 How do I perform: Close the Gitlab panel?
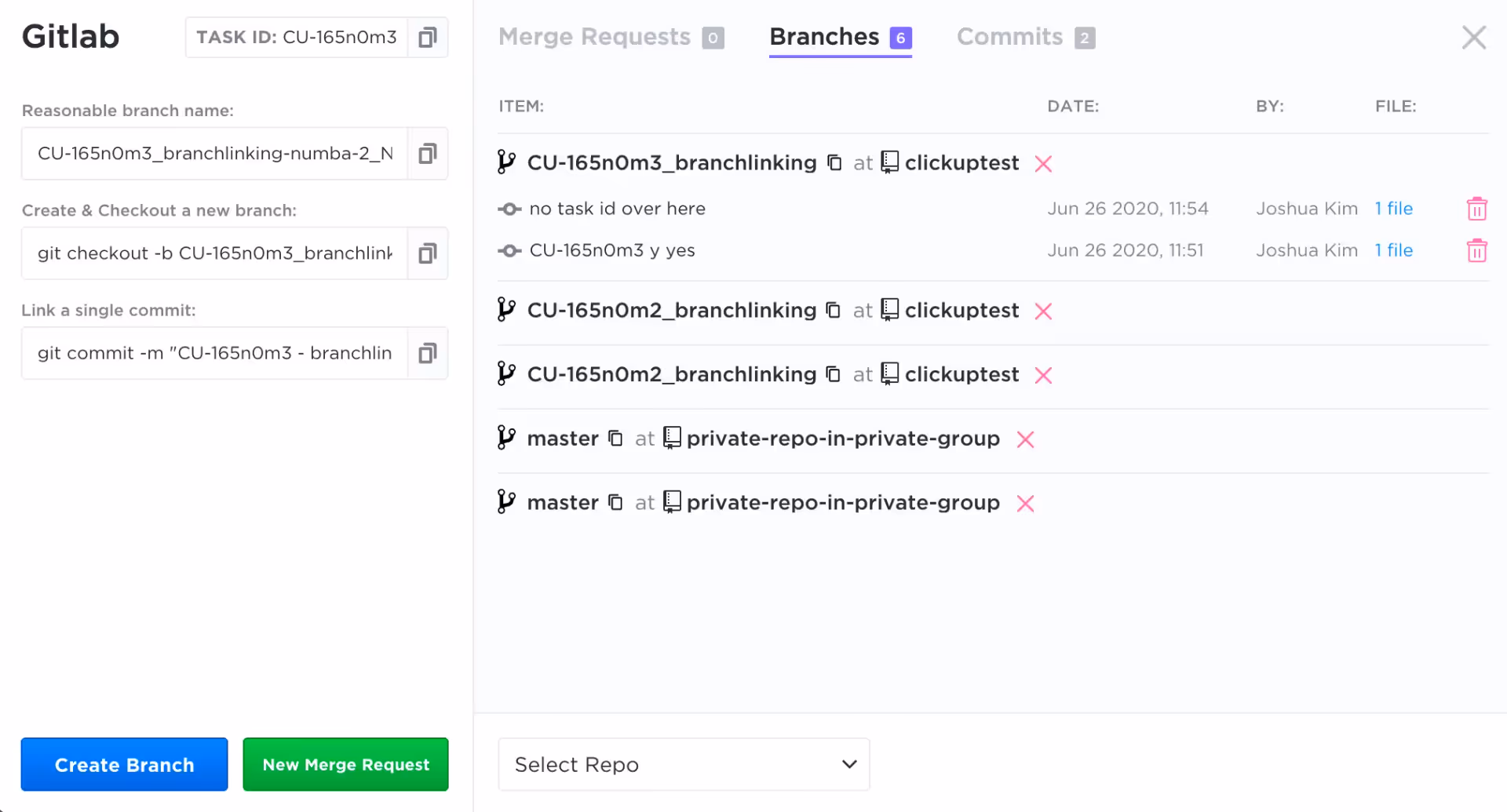pos(1473,37)
